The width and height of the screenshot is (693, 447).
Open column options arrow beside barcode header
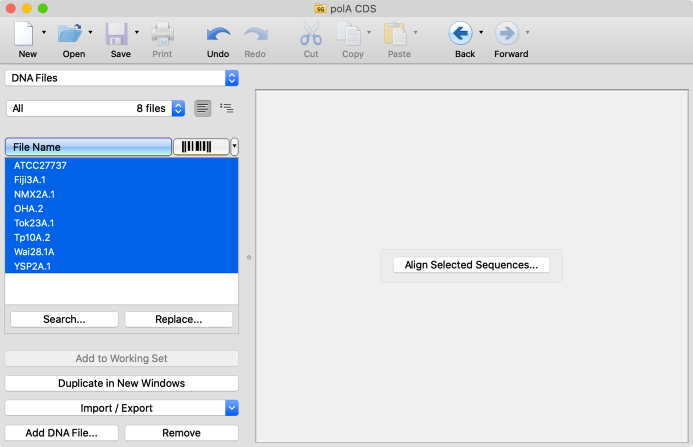coord(234,147)
